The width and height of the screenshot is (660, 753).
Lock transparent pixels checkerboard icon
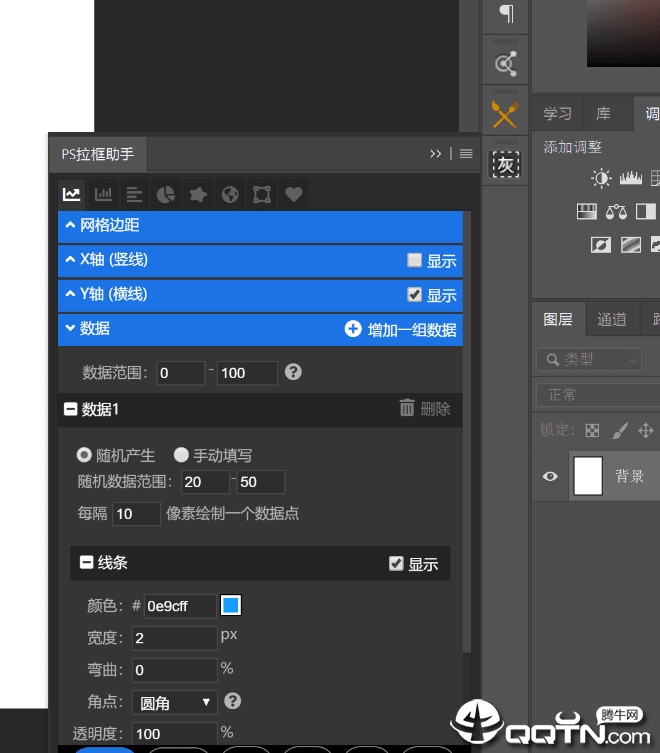pyautogui.click(x=592, y=430)
